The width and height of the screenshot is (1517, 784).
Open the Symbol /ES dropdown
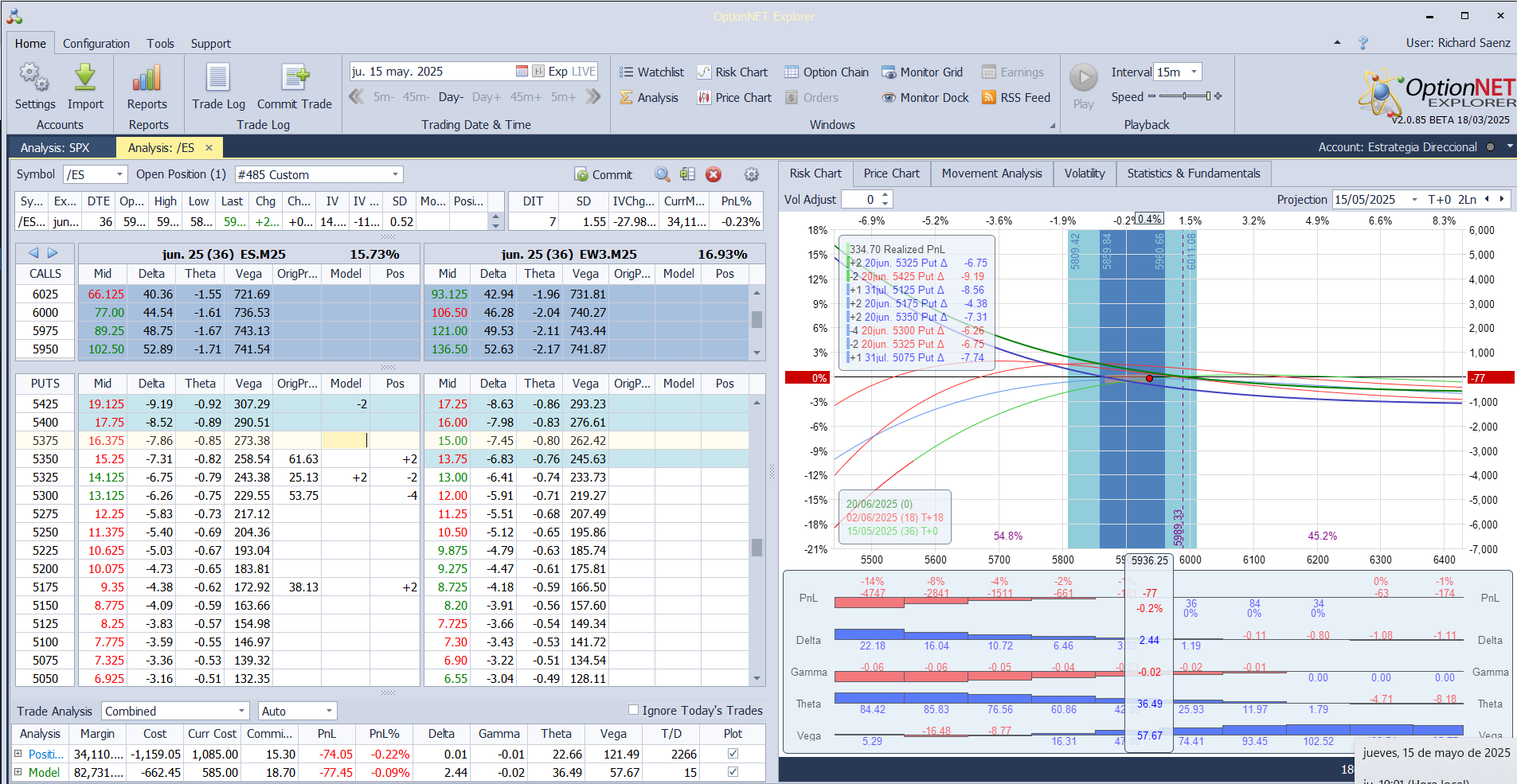[120, 174]
